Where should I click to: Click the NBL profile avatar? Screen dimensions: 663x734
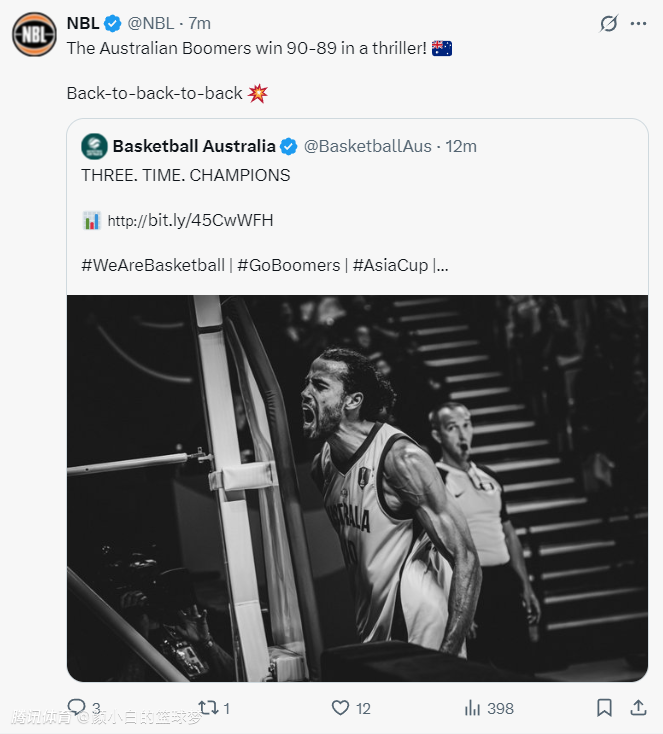coord(34,34)
